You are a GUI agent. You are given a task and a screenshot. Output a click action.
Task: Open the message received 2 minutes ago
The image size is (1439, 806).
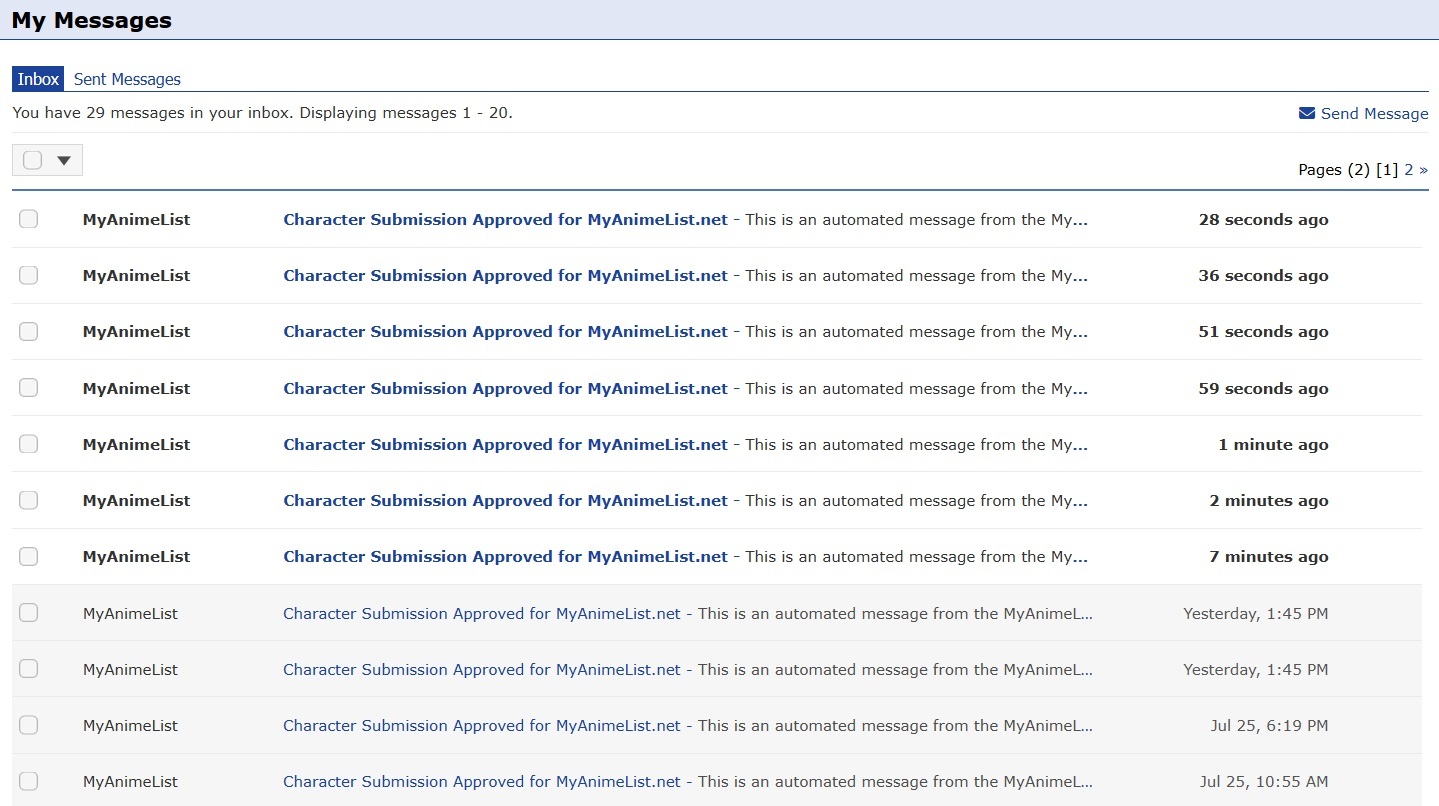[x=505, y=501]
